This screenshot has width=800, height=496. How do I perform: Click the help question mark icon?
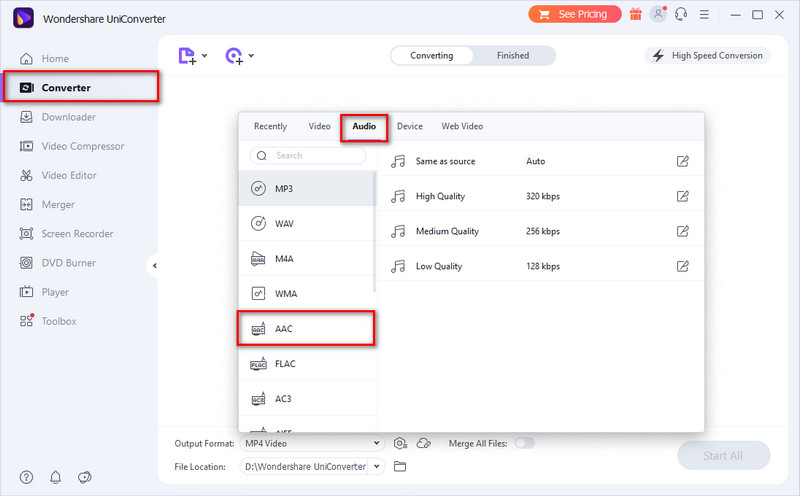26,476
